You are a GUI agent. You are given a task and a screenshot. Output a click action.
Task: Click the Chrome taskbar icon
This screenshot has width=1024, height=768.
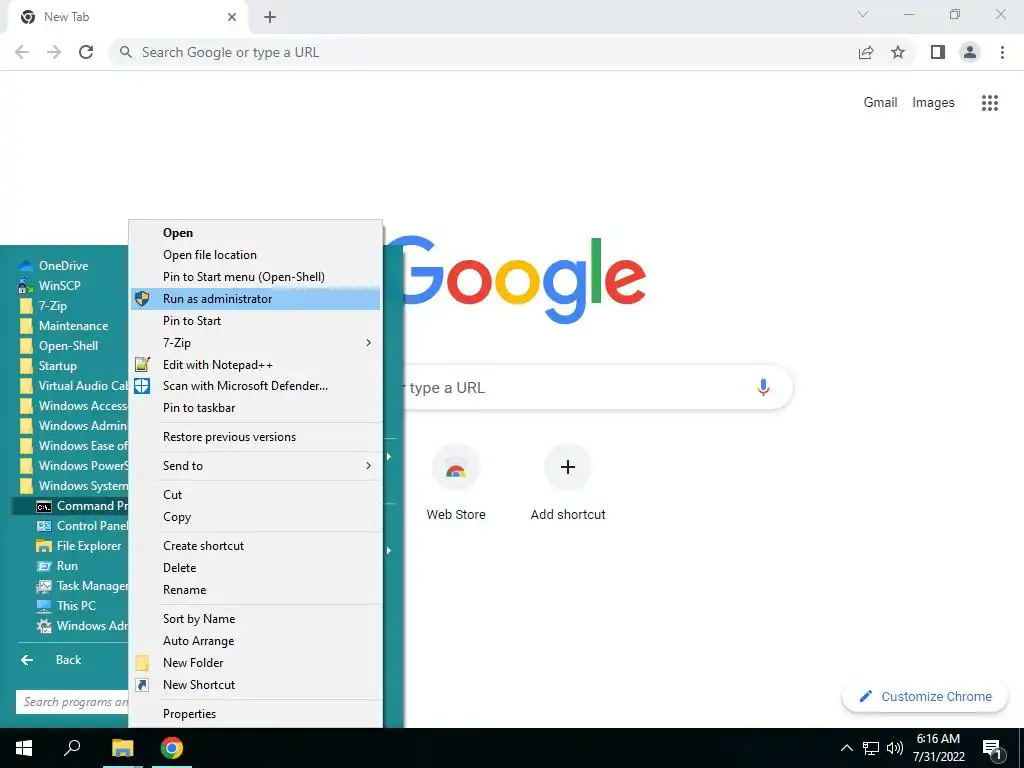point(172,748)
